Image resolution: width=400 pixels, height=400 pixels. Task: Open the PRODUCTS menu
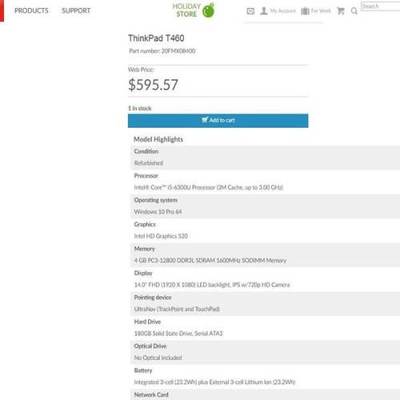pyautogui.click(x=31, y=11)
